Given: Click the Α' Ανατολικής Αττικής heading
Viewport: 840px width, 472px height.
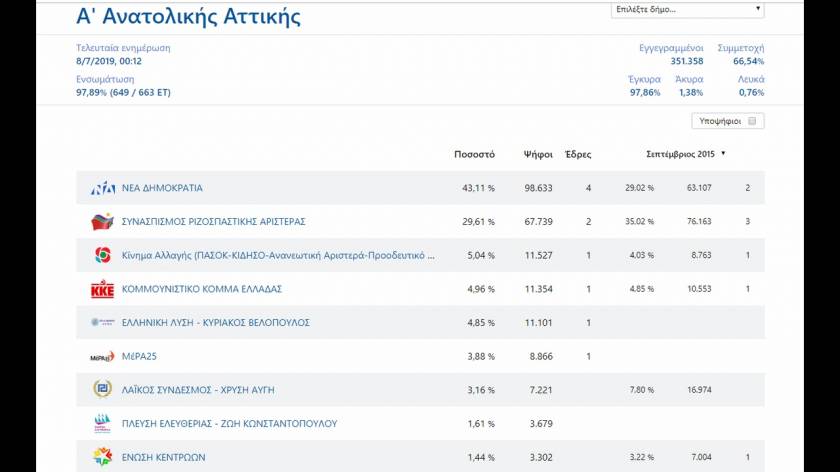Looking at the screenshot, I should 188,17.
